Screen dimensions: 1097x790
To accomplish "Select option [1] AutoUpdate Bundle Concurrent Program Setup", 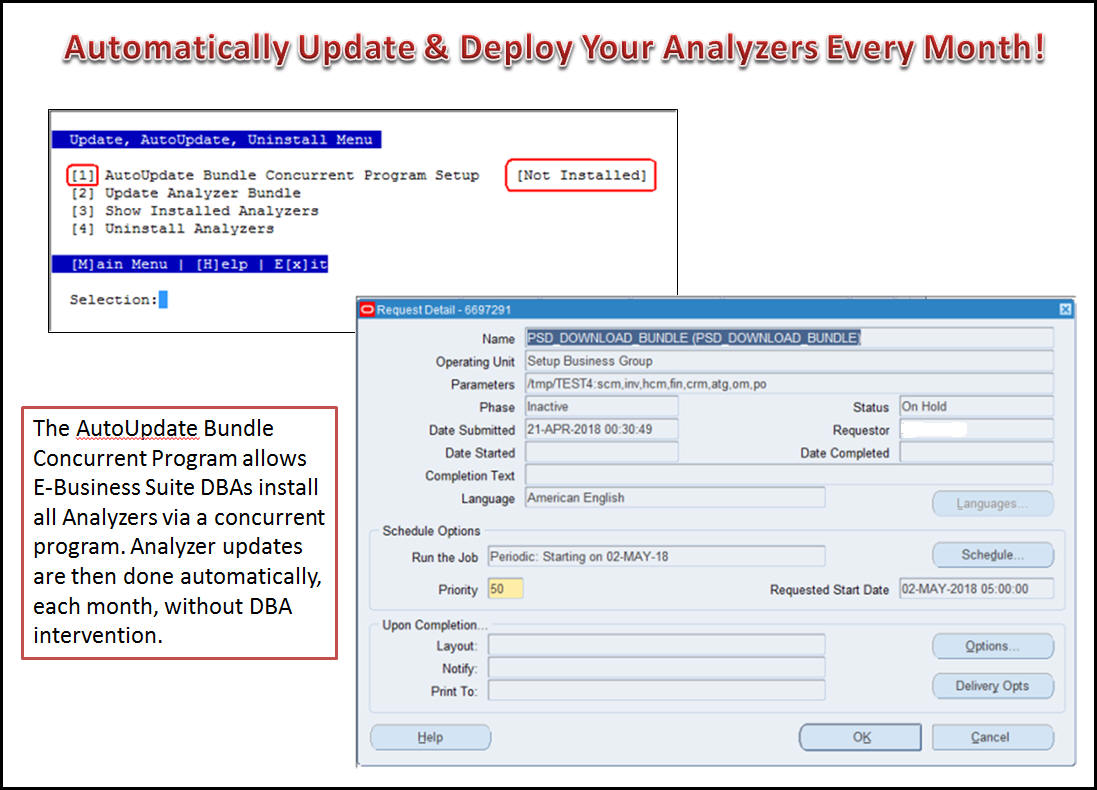I will pos(275,175).
